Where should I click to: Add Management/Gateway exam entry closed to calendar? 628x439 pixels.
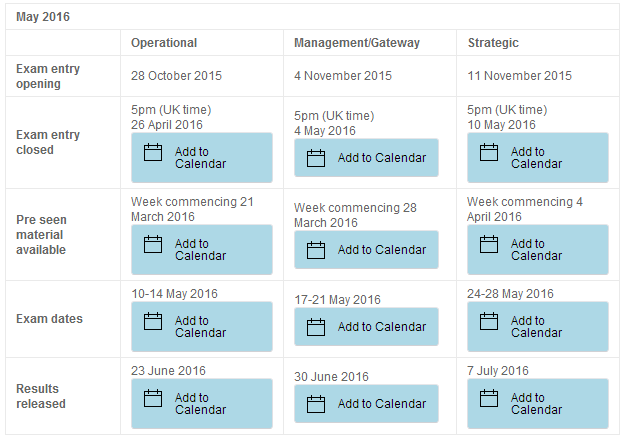click(366, 158)
